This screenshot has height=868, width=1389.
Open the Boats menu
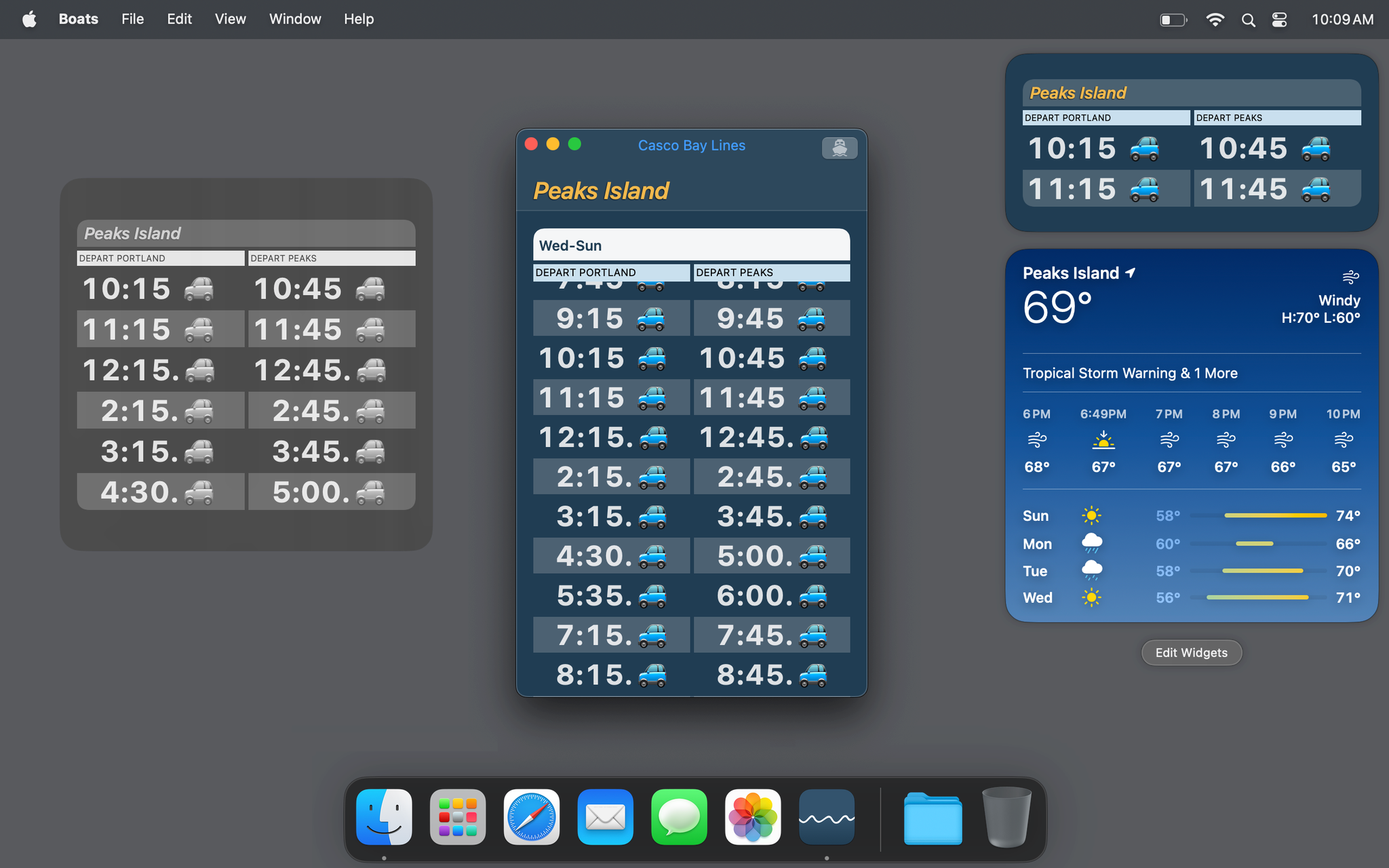click(x=79, y=19)
